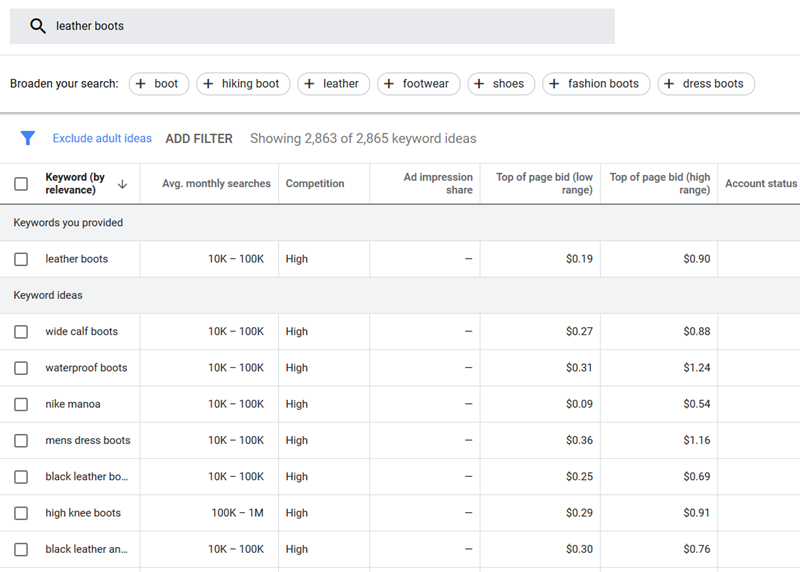Click the 'waterproof boots' keyword text

tap(86, 368)
